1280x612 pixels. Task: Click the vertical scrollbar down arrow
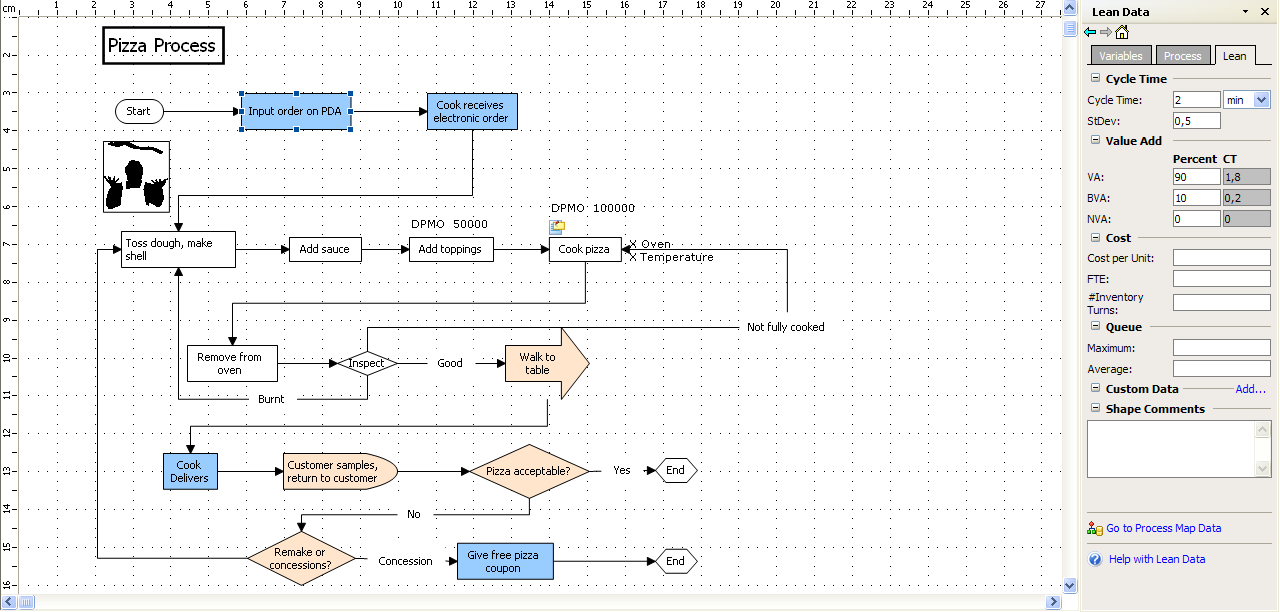click(x=1070, y=585)
